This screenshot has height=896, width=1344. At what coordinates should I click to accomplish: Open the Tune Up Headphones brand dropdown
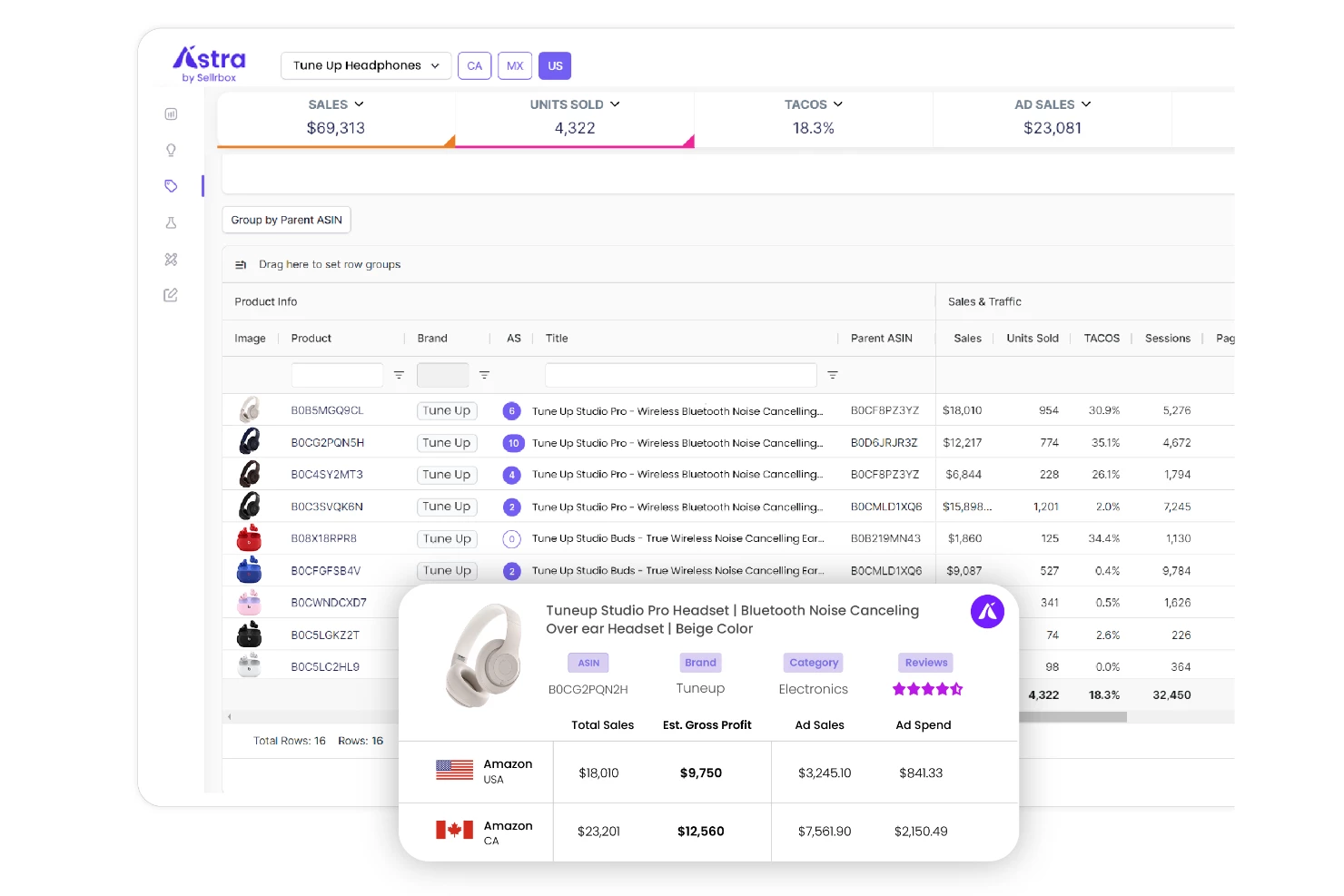coord(366,65)
